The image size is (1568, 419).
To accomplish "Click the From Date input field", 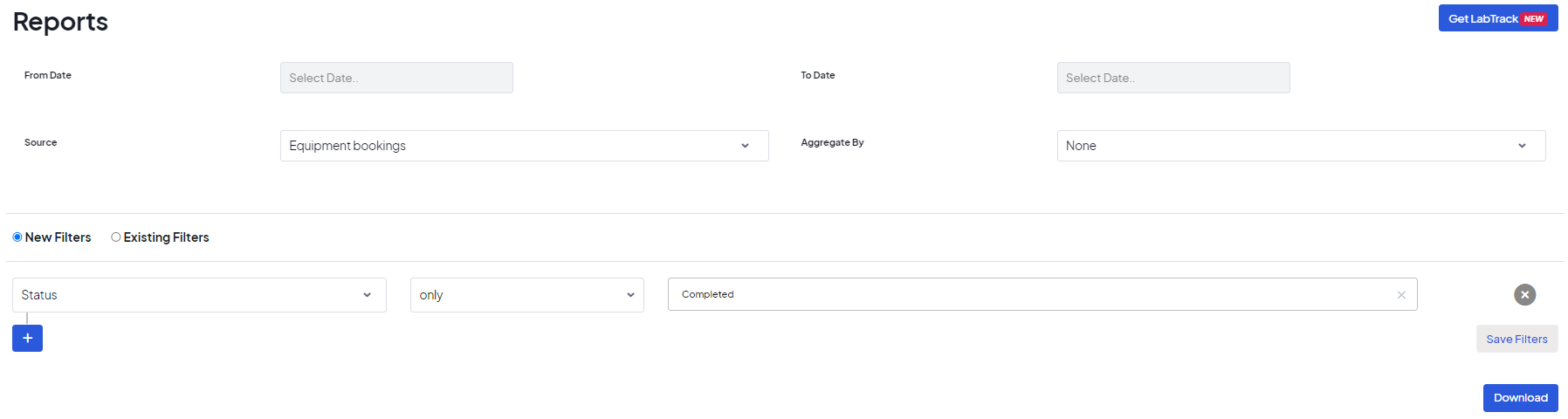I will pos(396,78).
